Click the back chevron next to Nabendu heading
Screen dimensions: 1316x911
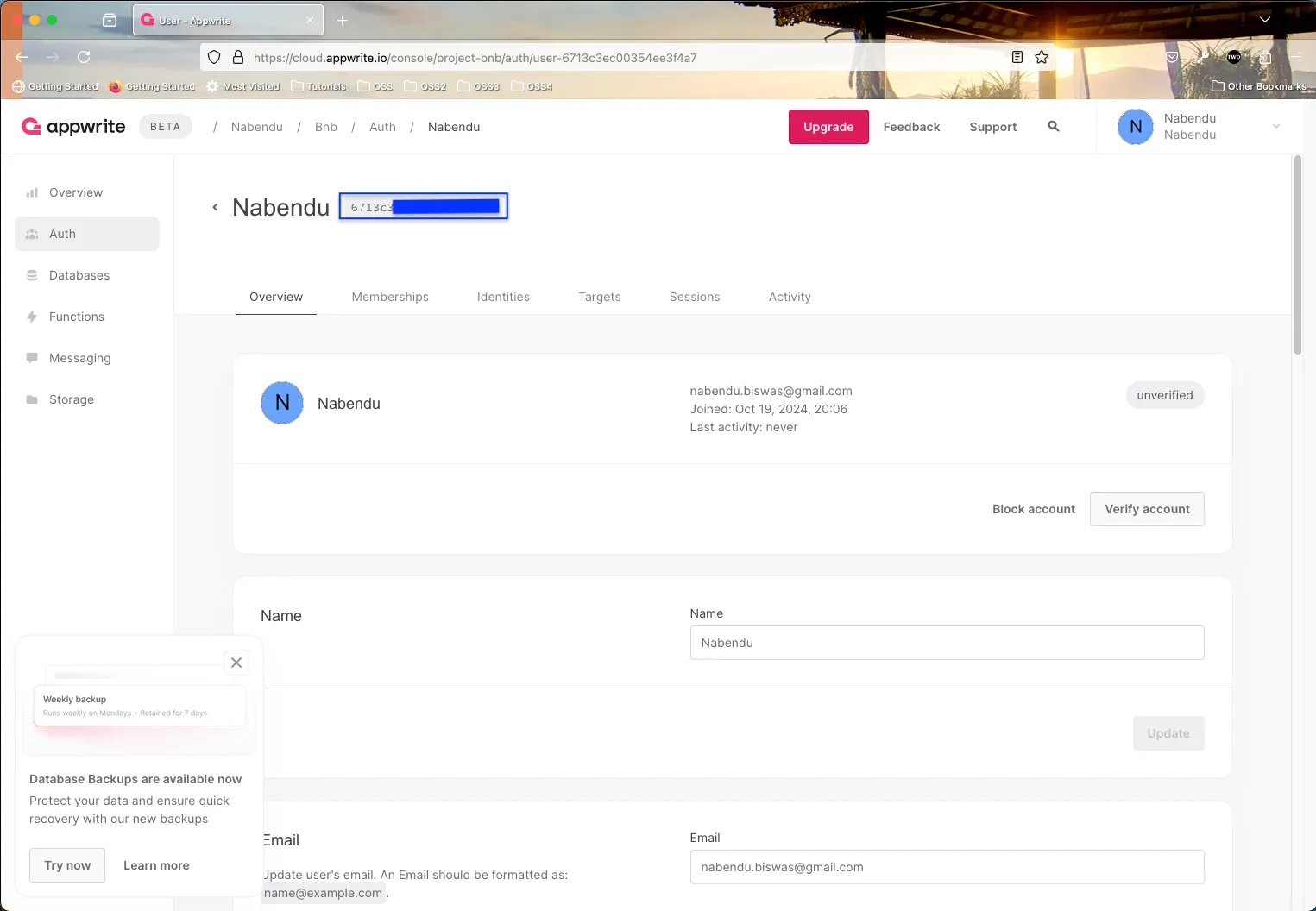coord(215,207)
